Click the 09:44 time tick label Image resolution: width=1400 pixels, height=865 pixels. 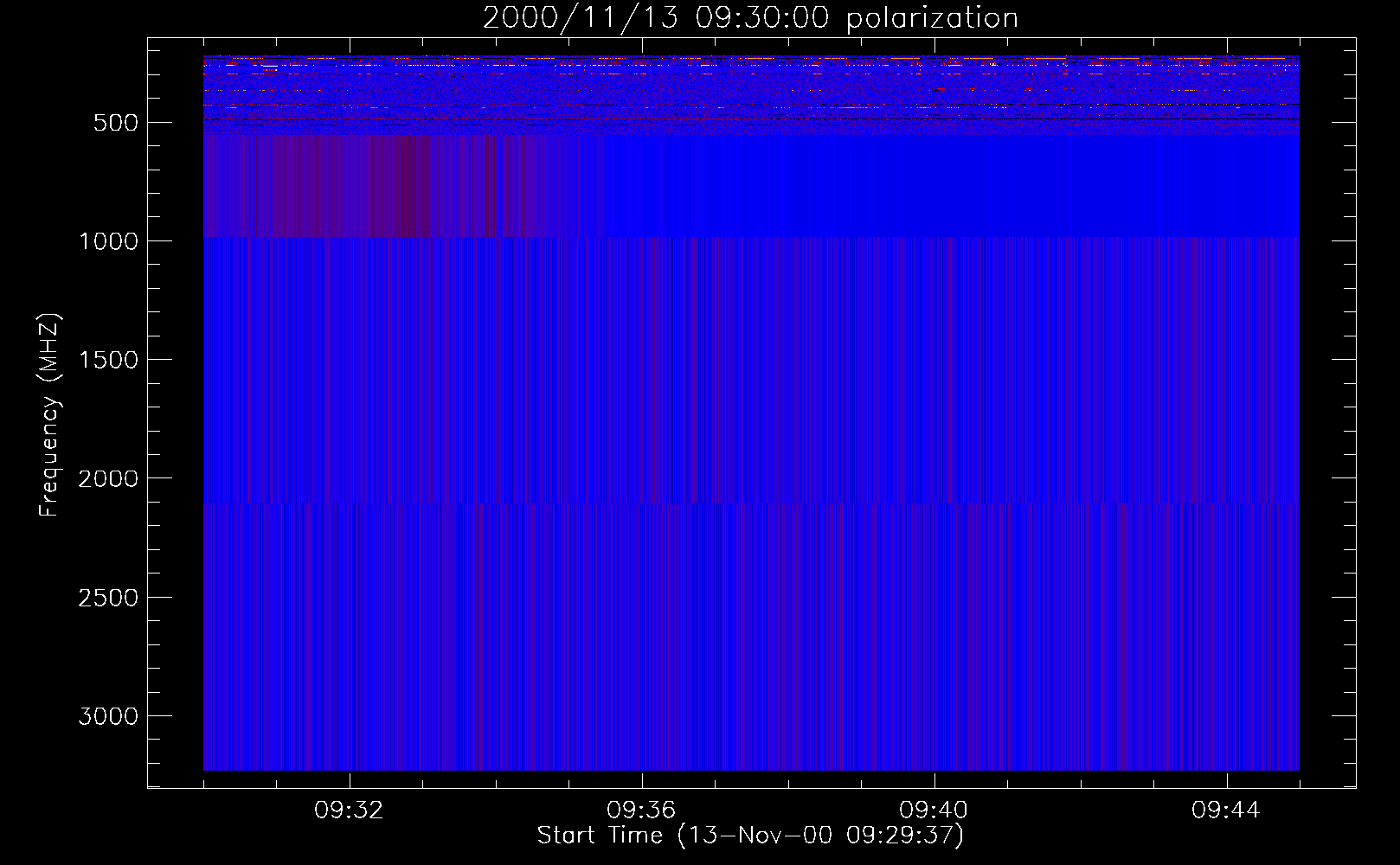[1226, 811]
